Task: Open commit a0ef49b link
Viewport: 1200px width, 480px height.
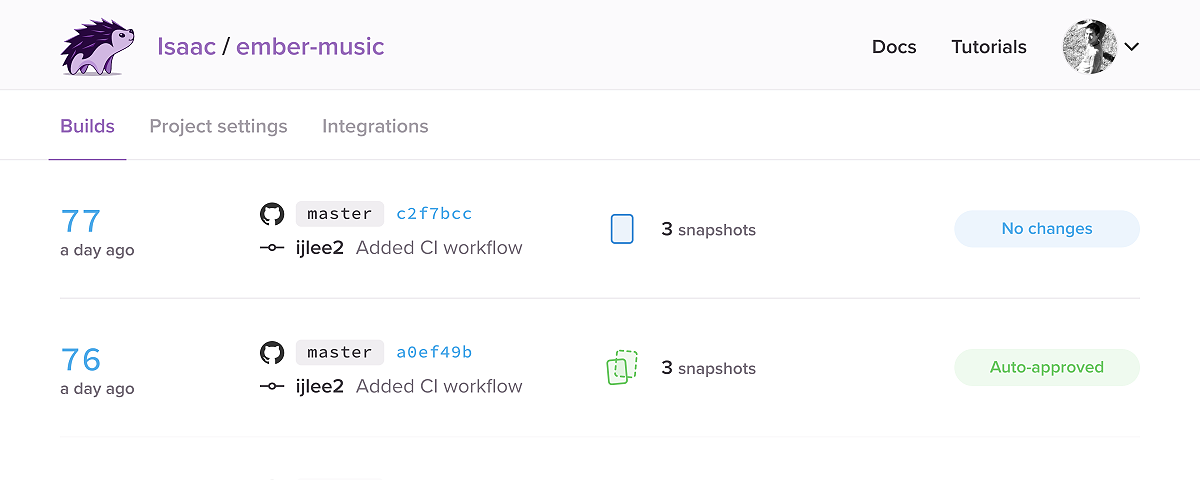Action: 434,352
